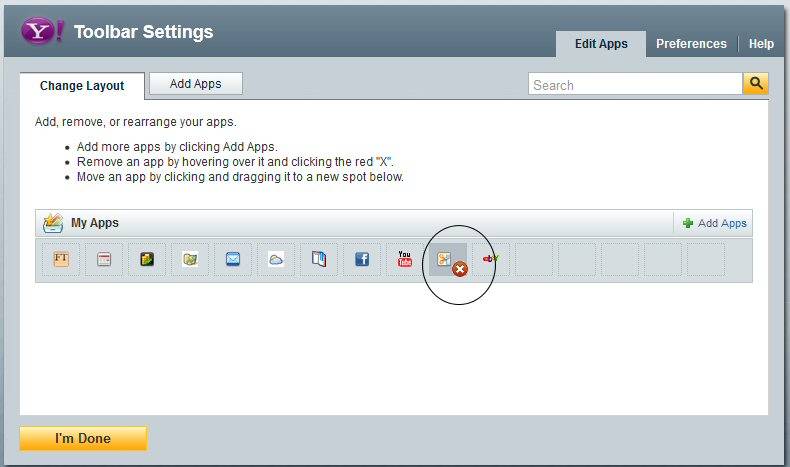790x467 pixels.
Task: Switch to the Add Apps tab
Action: coord(195,84)
